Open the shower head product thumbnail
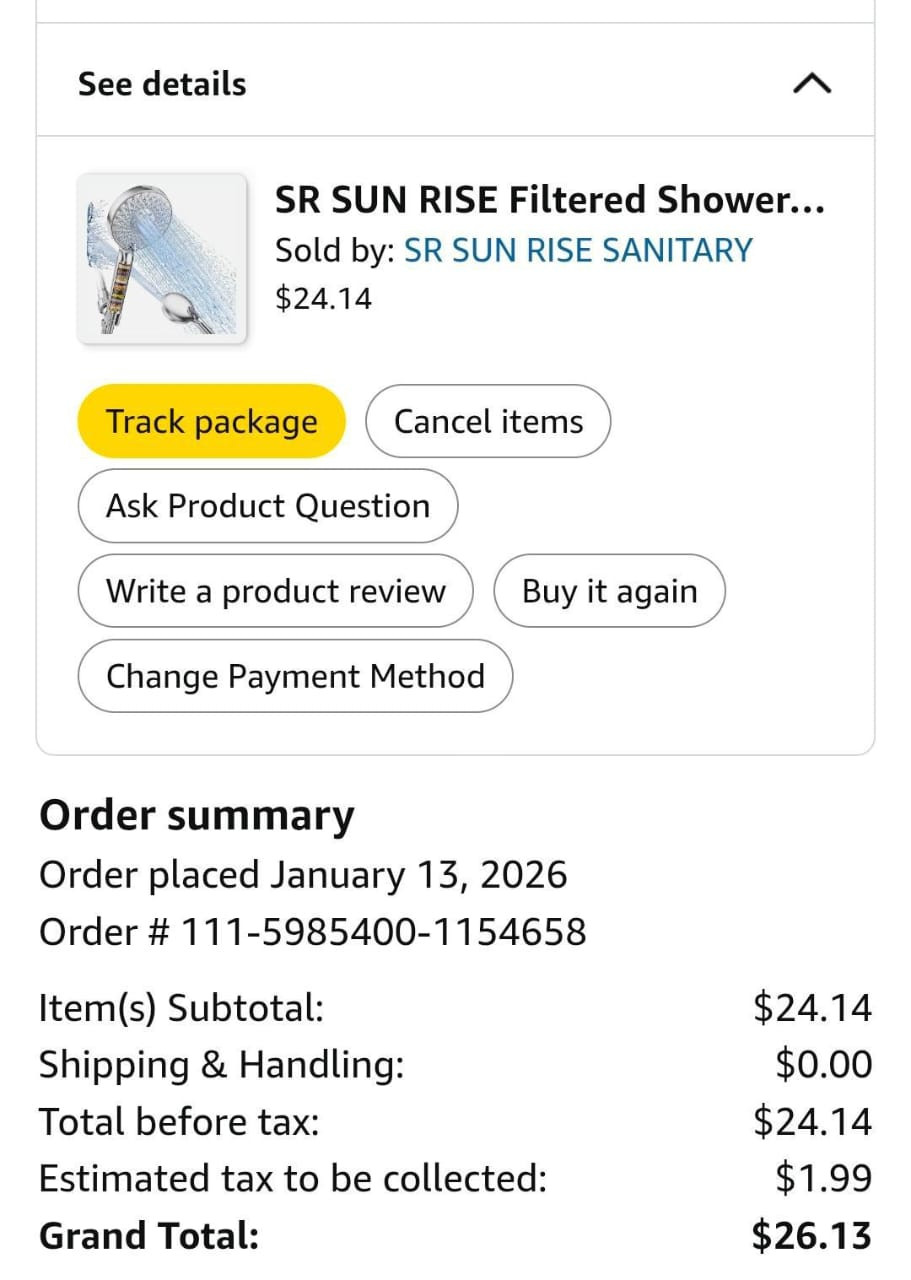This screenshot has height=1280, width=911. tap(162, 259)
